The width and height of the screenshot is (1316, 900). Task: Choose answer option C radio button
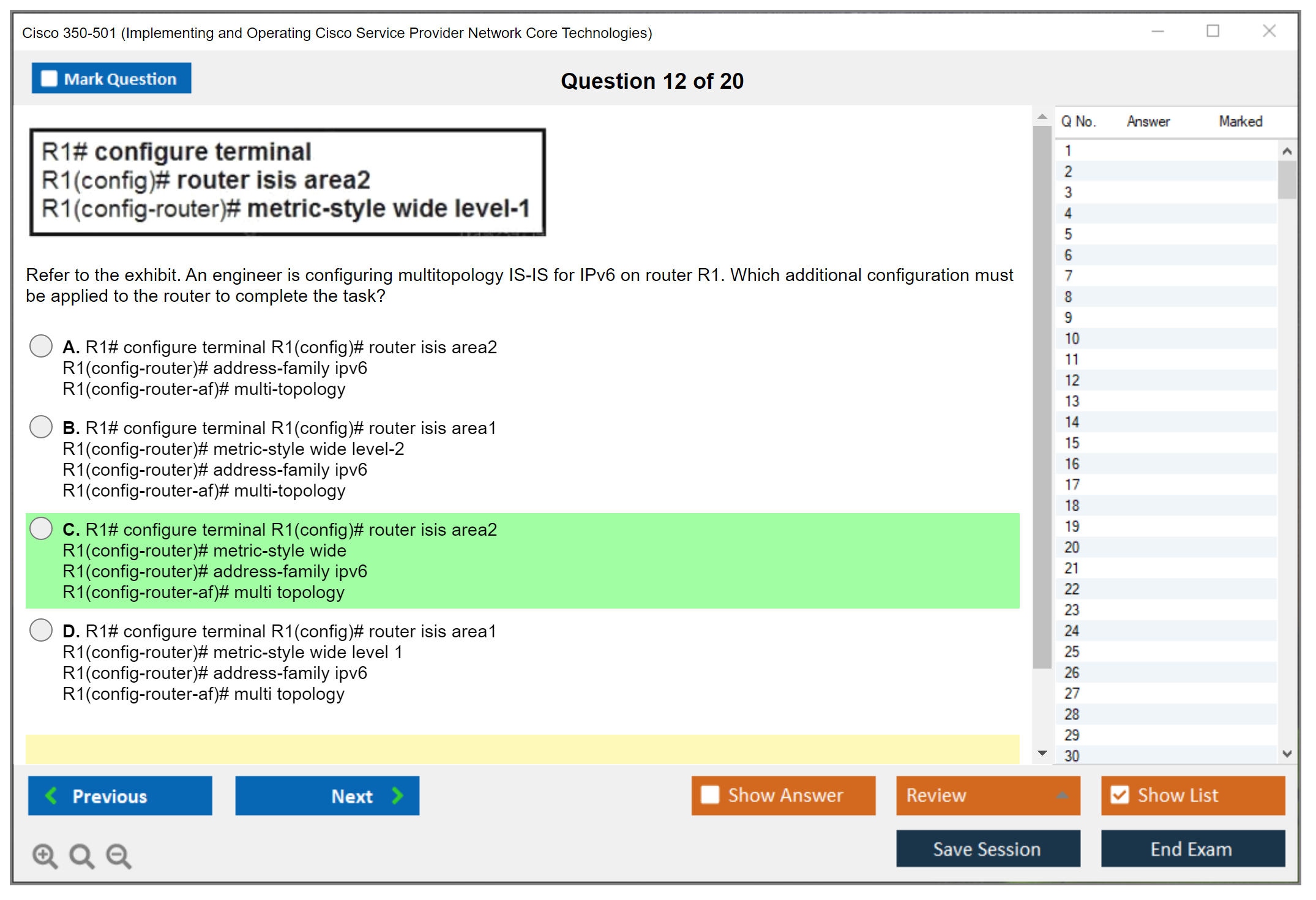click(41, 528)
